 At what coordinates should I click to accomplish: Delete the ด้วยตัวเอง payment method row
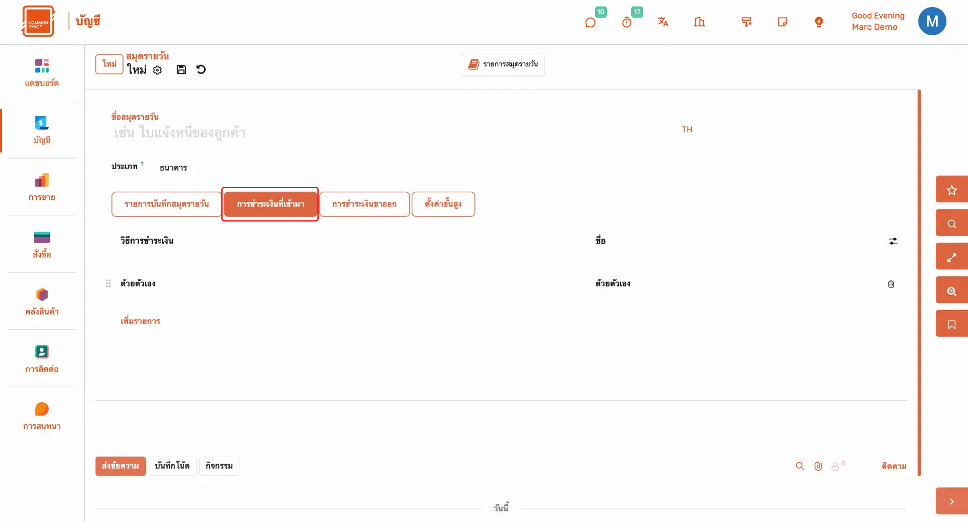pos(891,284)
